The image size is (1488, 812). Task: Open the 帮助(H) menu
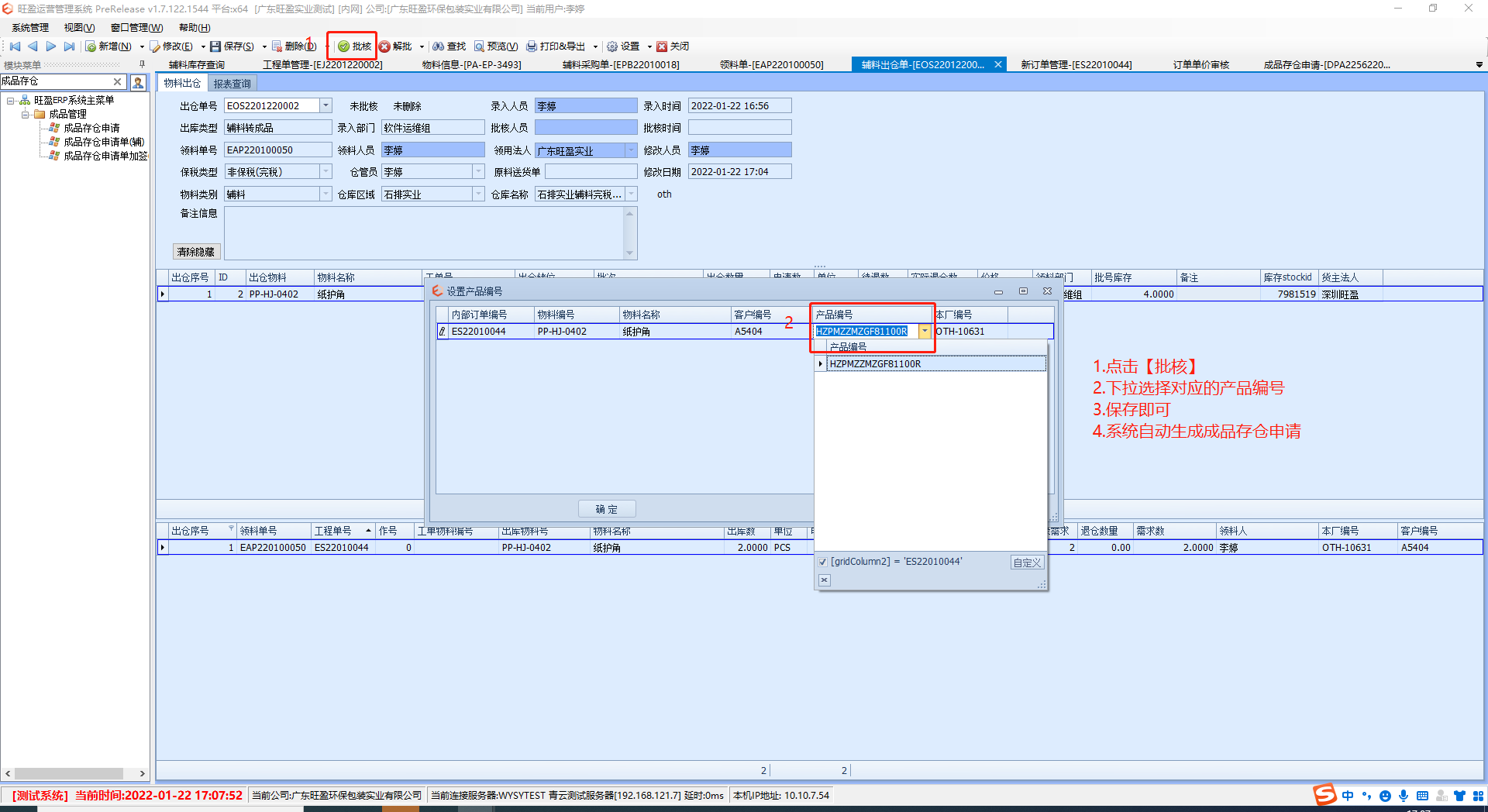tap(195, 28)
